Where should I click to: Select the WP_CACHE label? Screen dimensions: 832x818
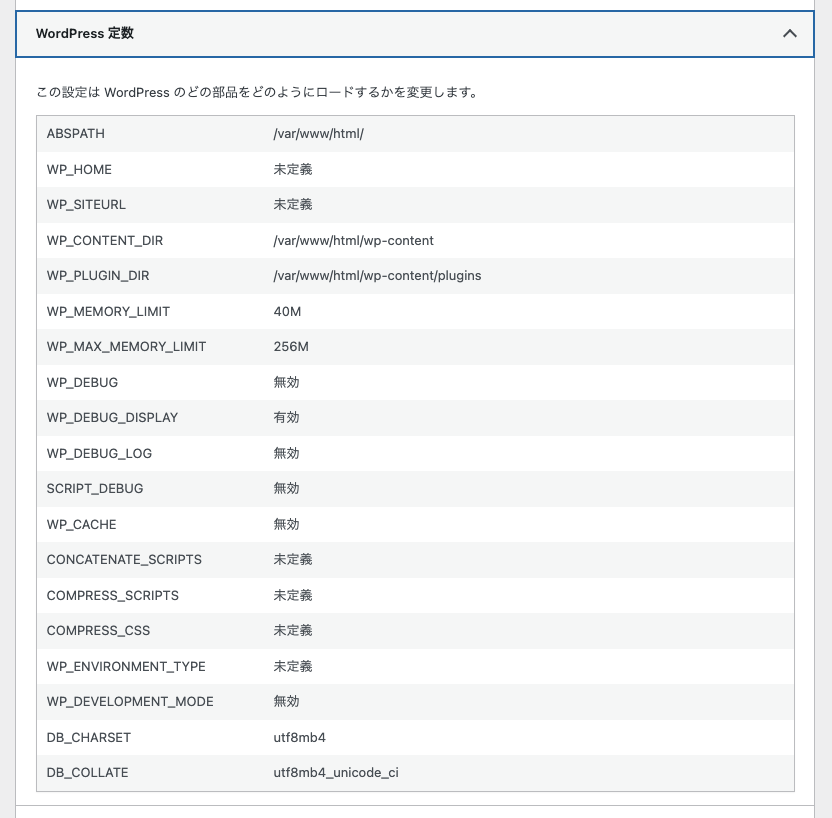coord(81,525)
